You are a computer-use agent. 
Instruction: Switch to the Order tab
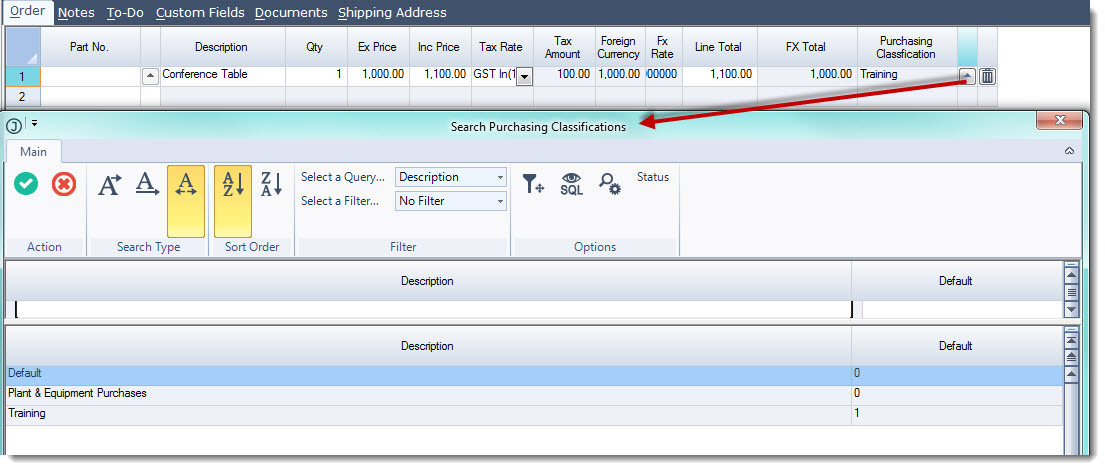pyautogui.click(x=27, y=11)
